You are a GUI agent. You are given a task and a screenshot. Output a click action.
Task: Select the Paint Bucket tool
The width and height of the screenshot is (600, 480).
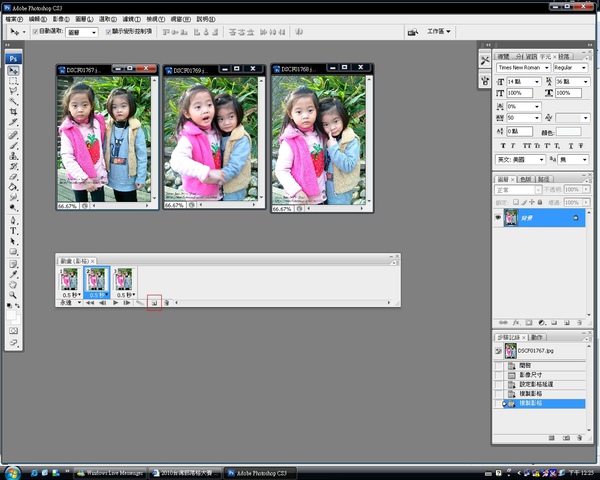point(13,187)
